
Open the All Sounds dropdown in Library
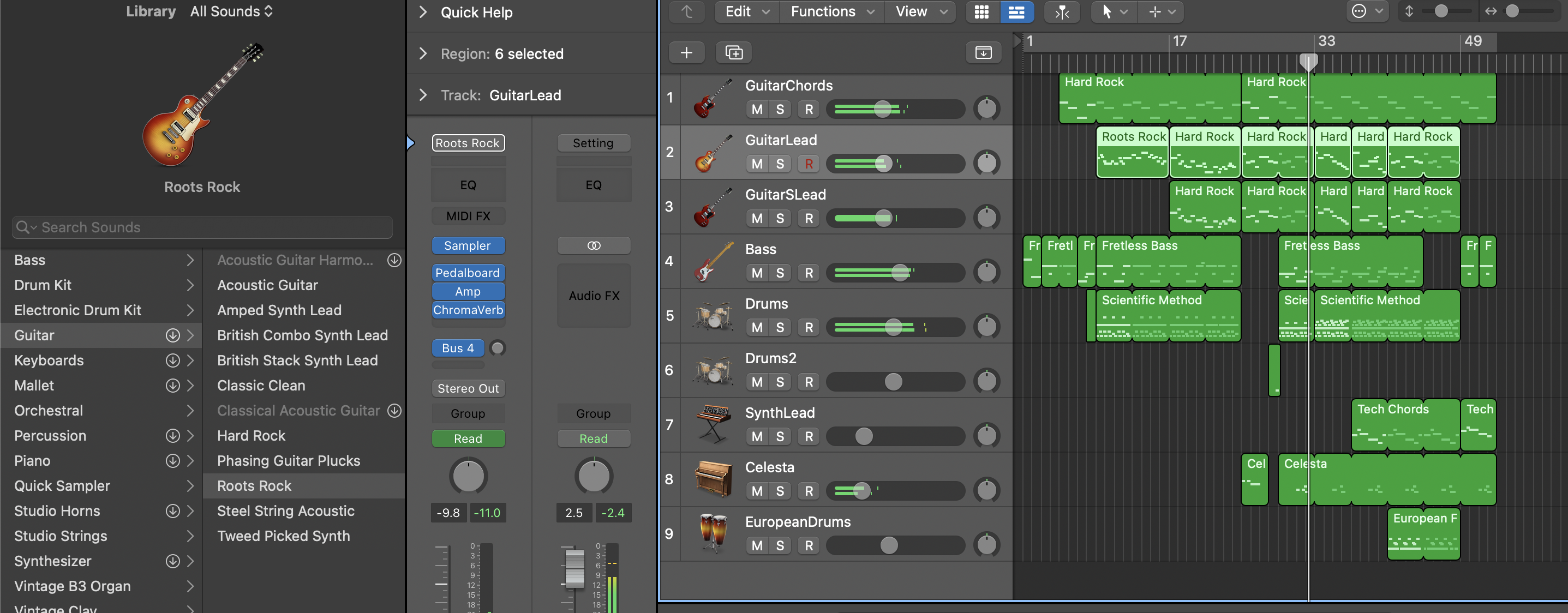click(x=231, y=11)
